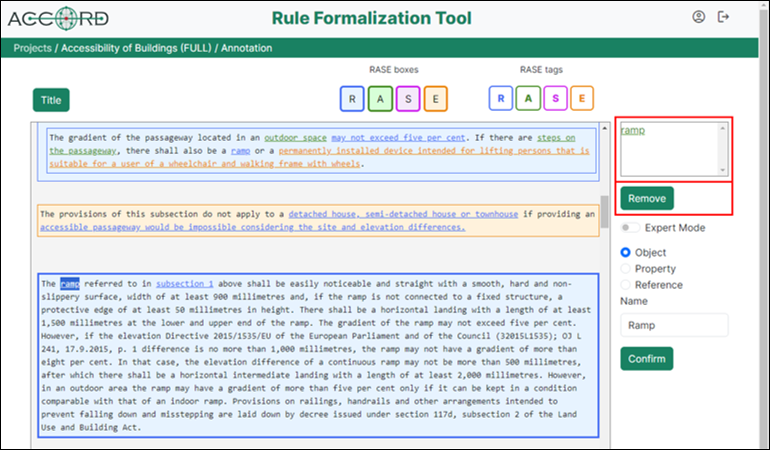The height and width of the screenshot is (450, 770).
Task: Choose the A RASE tag button
Action: point(528,98)
